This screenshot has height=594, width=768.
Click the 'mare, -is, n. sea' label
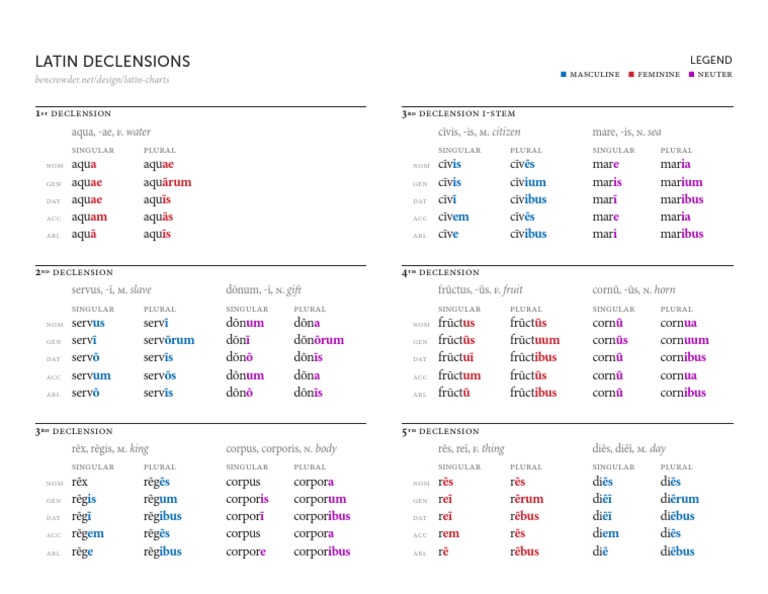tap(626, 131)
